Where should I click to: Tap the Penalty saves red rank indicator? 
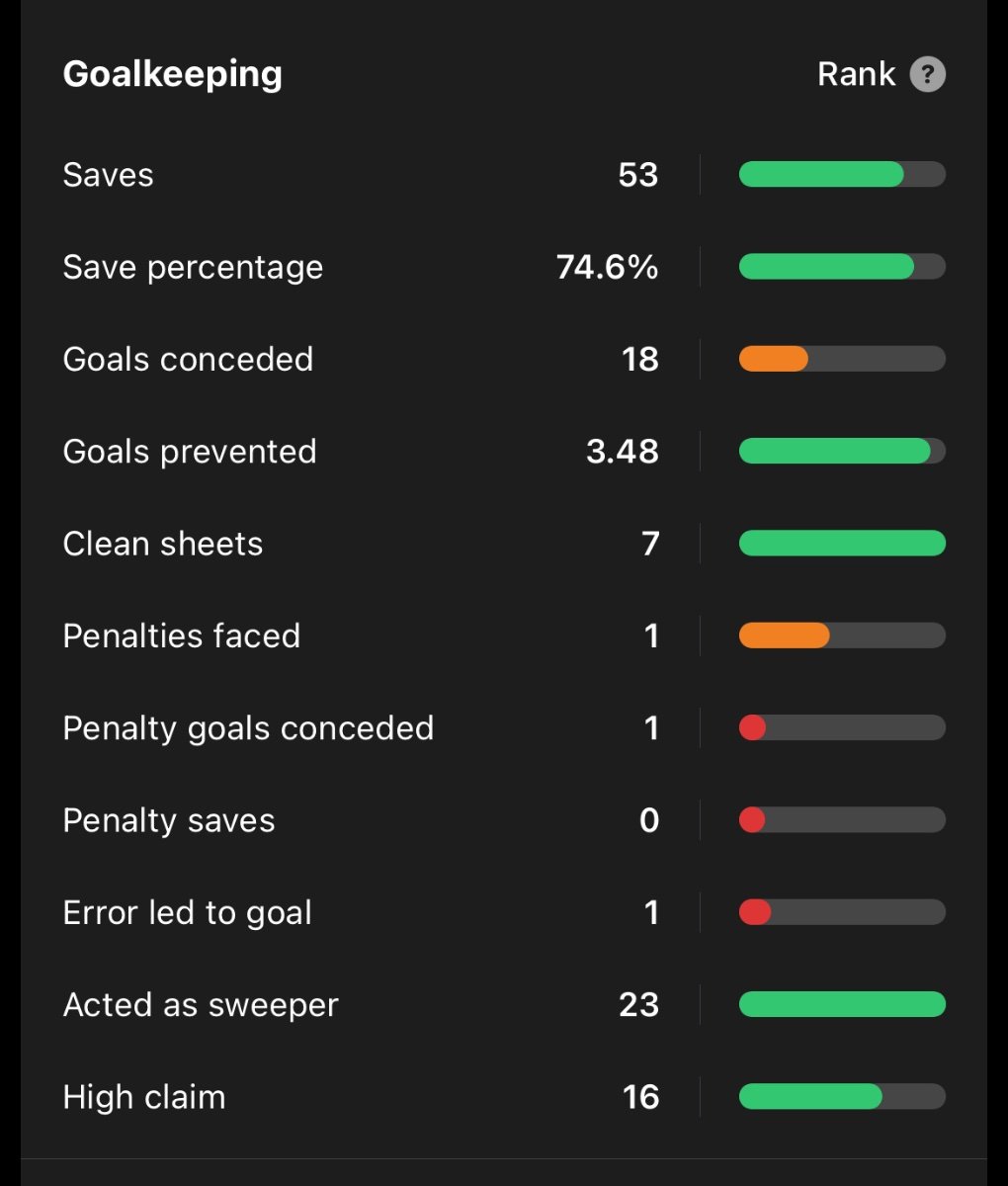(x=752, y=820)
